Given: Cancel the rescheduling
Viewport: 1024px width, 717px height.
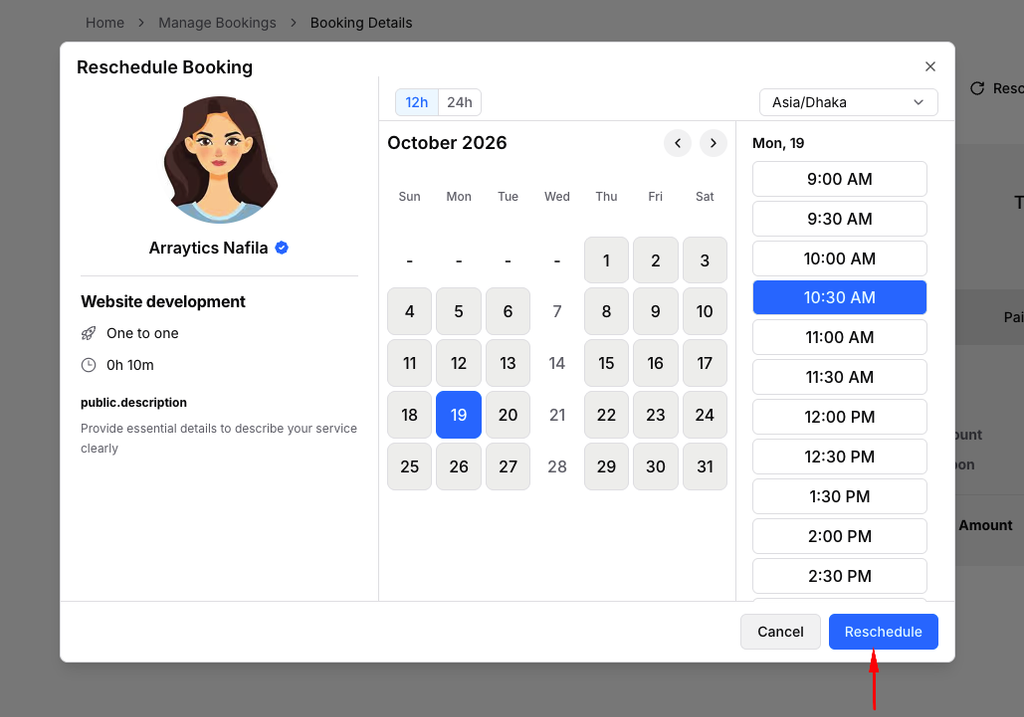Looking at the screenshot, I should coord(780,631).
